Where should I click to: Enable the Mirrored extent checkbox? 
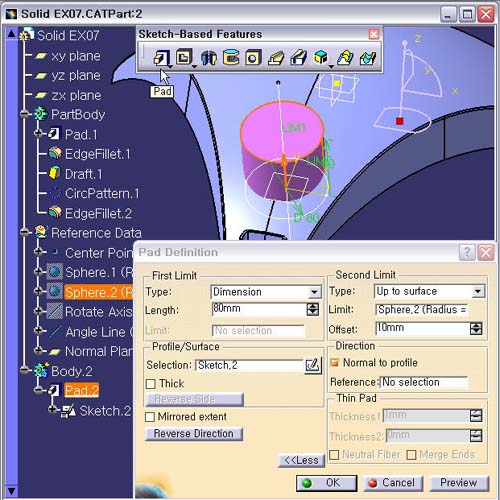coord(150,417)
